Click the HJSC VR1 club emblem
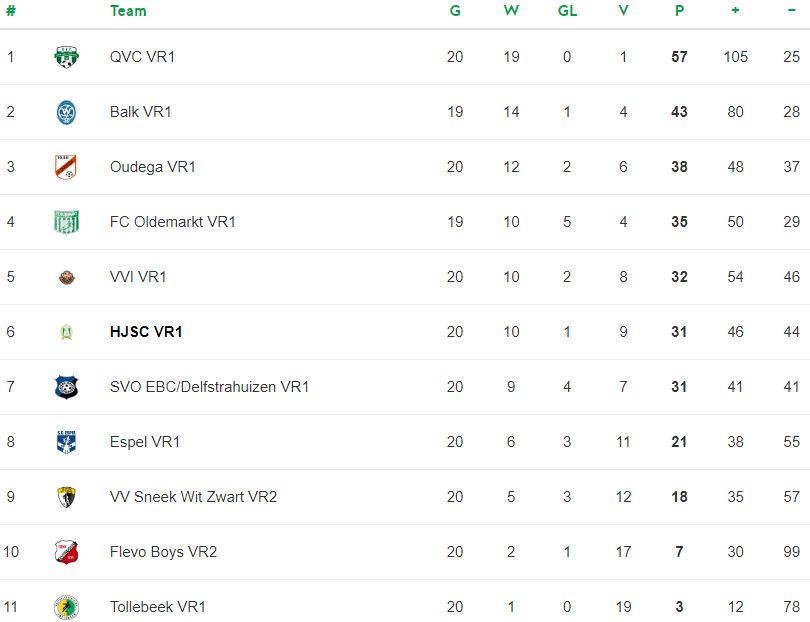 tap(66, 332)
